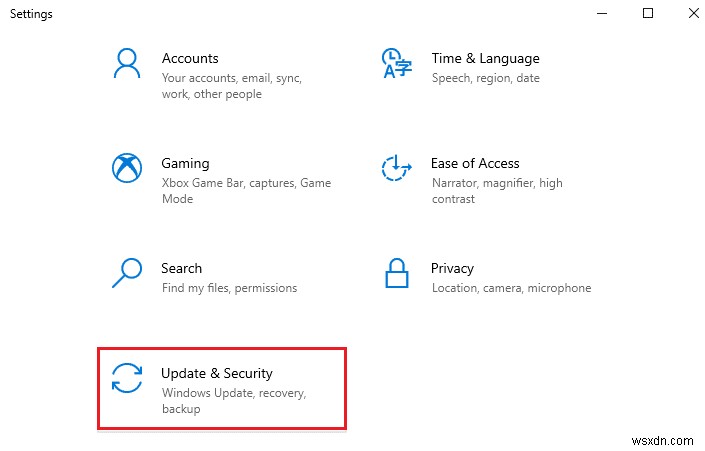Select the Gaming category title
The height and width of the screenshot is (451, 705).
[x=185, y=163]
